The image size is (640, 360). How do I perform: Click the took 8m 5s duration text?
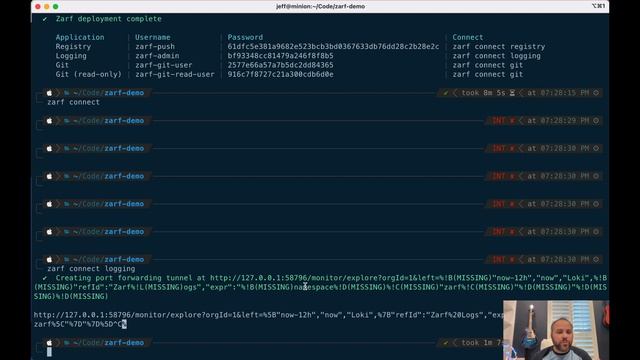[x=483, y=93]
